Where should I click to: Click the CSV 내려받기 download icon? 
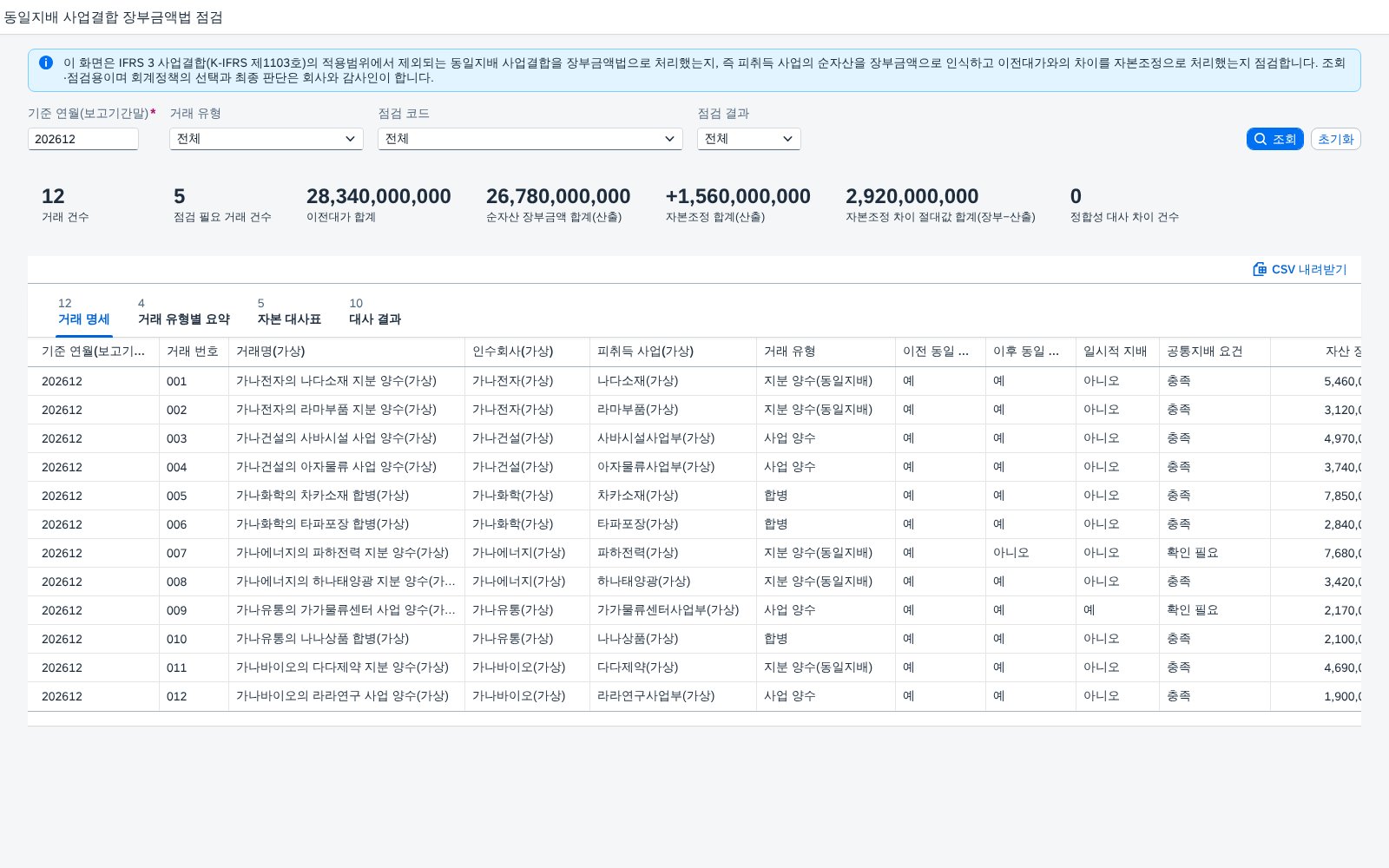pos(1260,269)
